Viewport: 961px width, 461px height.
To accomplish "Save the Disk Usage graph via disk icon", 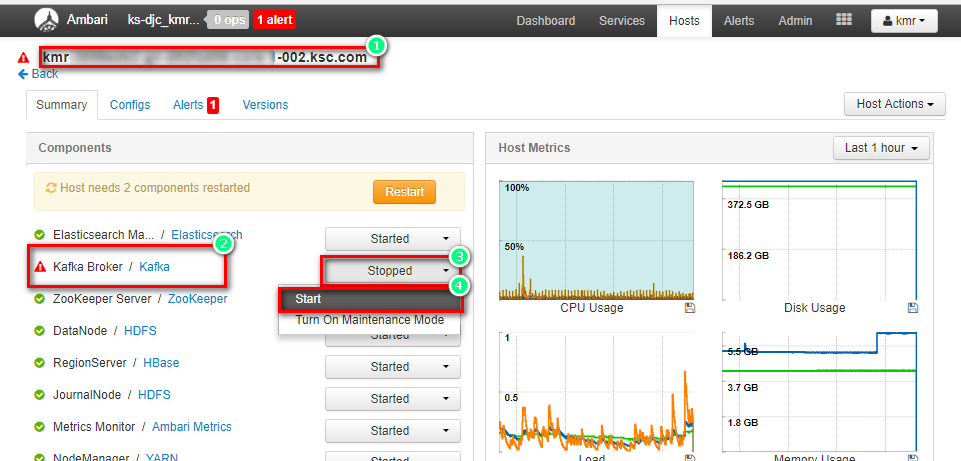I will click(913, 308).
